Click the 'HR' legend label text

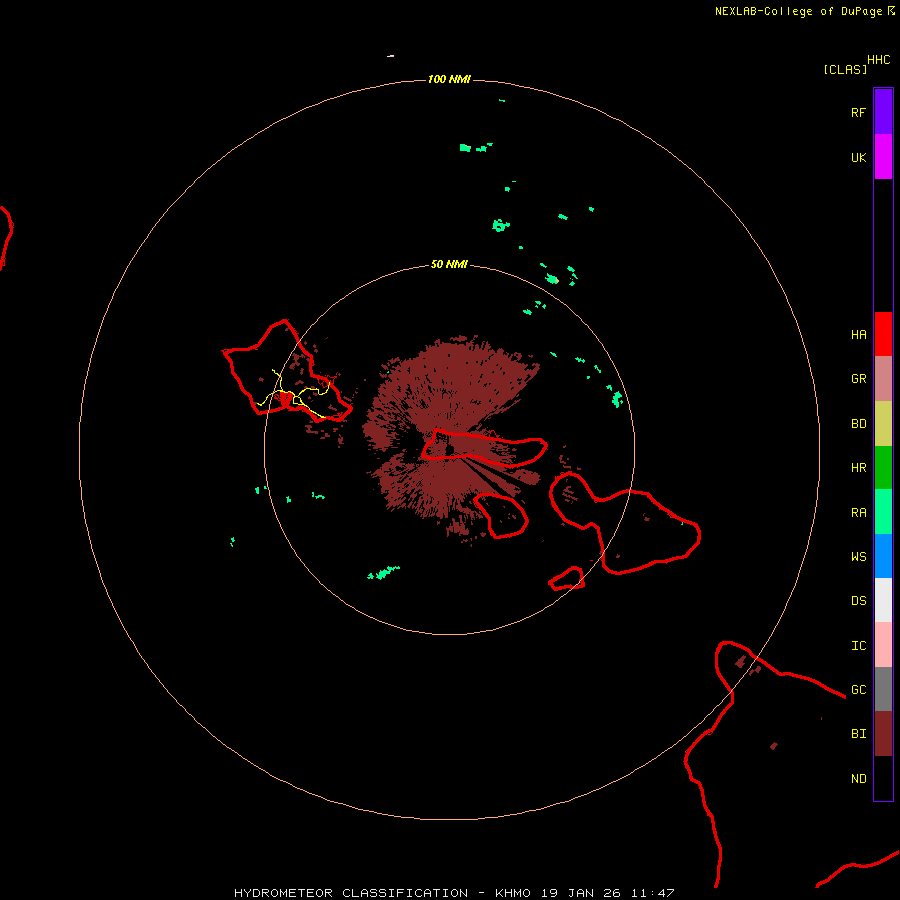(858, 468)
